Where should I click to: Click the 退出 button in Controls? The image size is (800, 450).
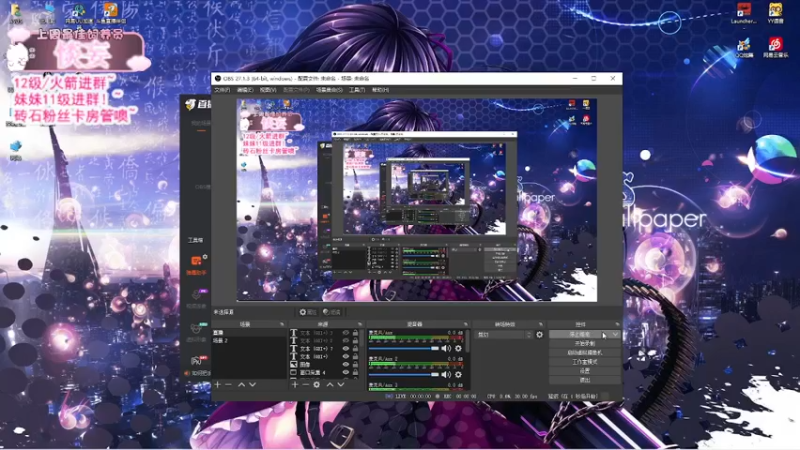tap(585, 380)
